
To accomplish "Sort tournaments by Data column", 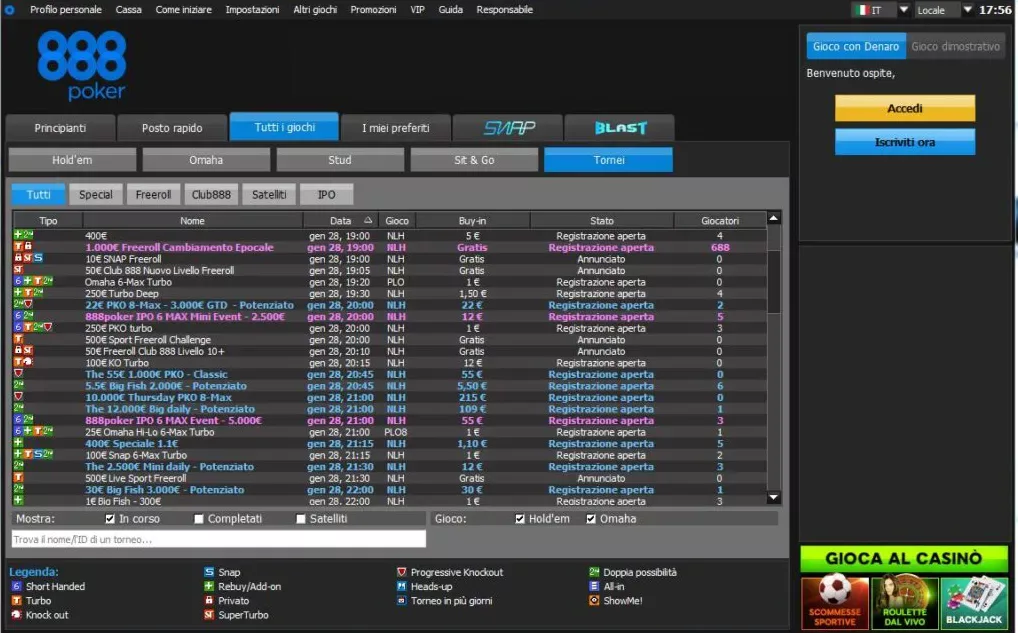I will (341, 221).
